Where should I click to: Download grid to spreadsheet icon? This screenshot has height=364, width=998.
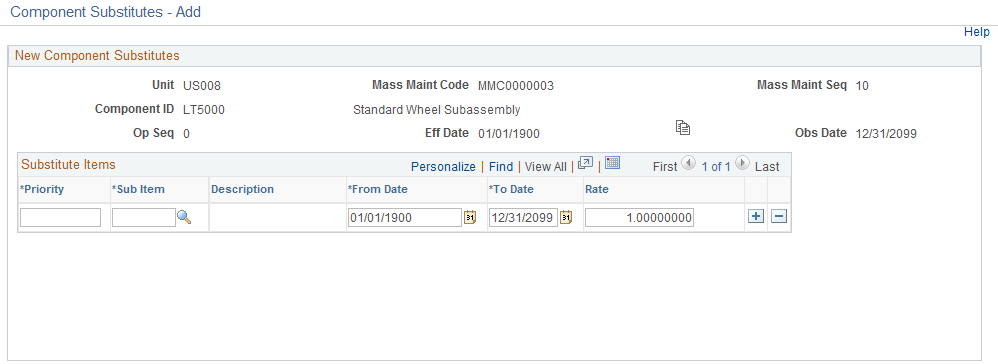point(612,163)
